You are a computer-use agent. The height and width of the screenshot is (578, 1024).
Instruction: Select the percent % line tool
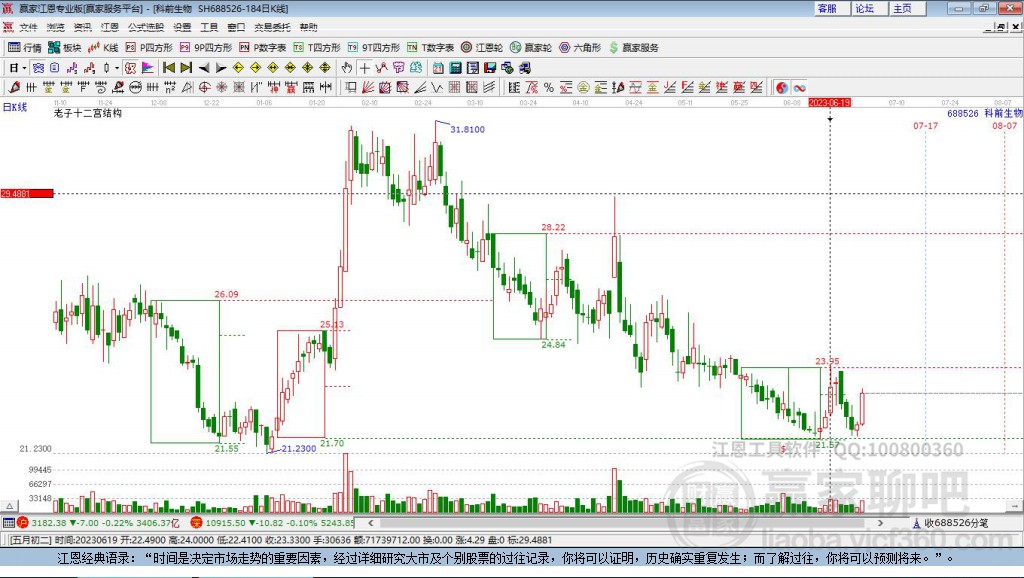coord(549,88)
